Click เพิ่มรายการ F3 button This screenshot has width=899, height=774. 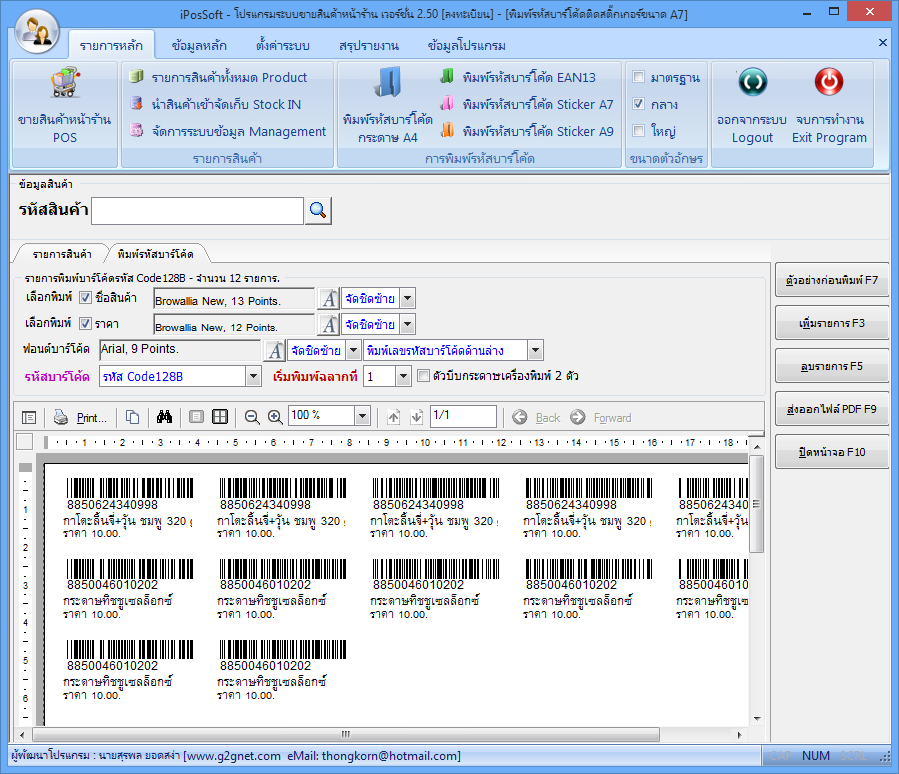pos(831,323)
